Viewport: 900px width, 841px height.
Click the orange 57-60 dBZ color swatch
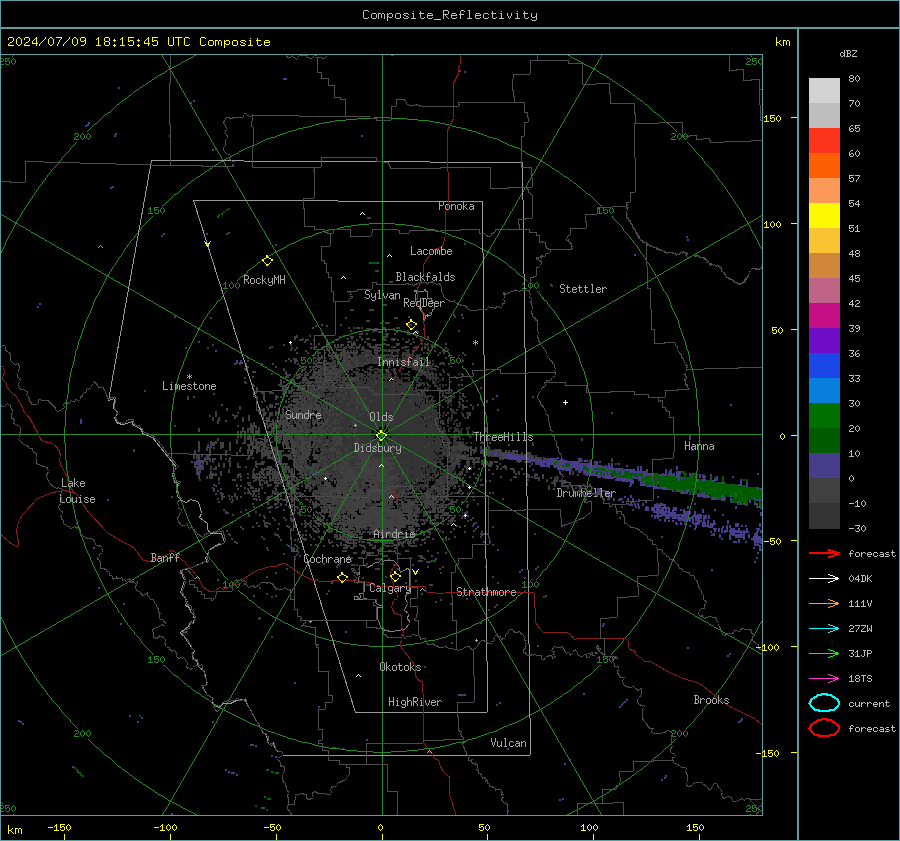click(824, 166)
